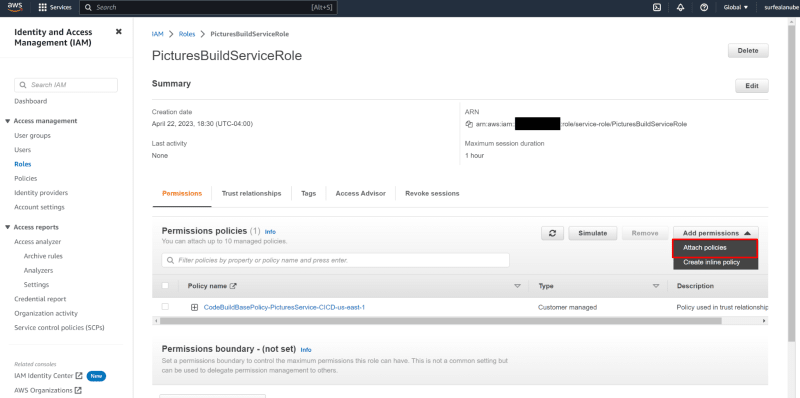Open Roles in the sidebar
Screen dimensions: 800x398
[23, 164]
